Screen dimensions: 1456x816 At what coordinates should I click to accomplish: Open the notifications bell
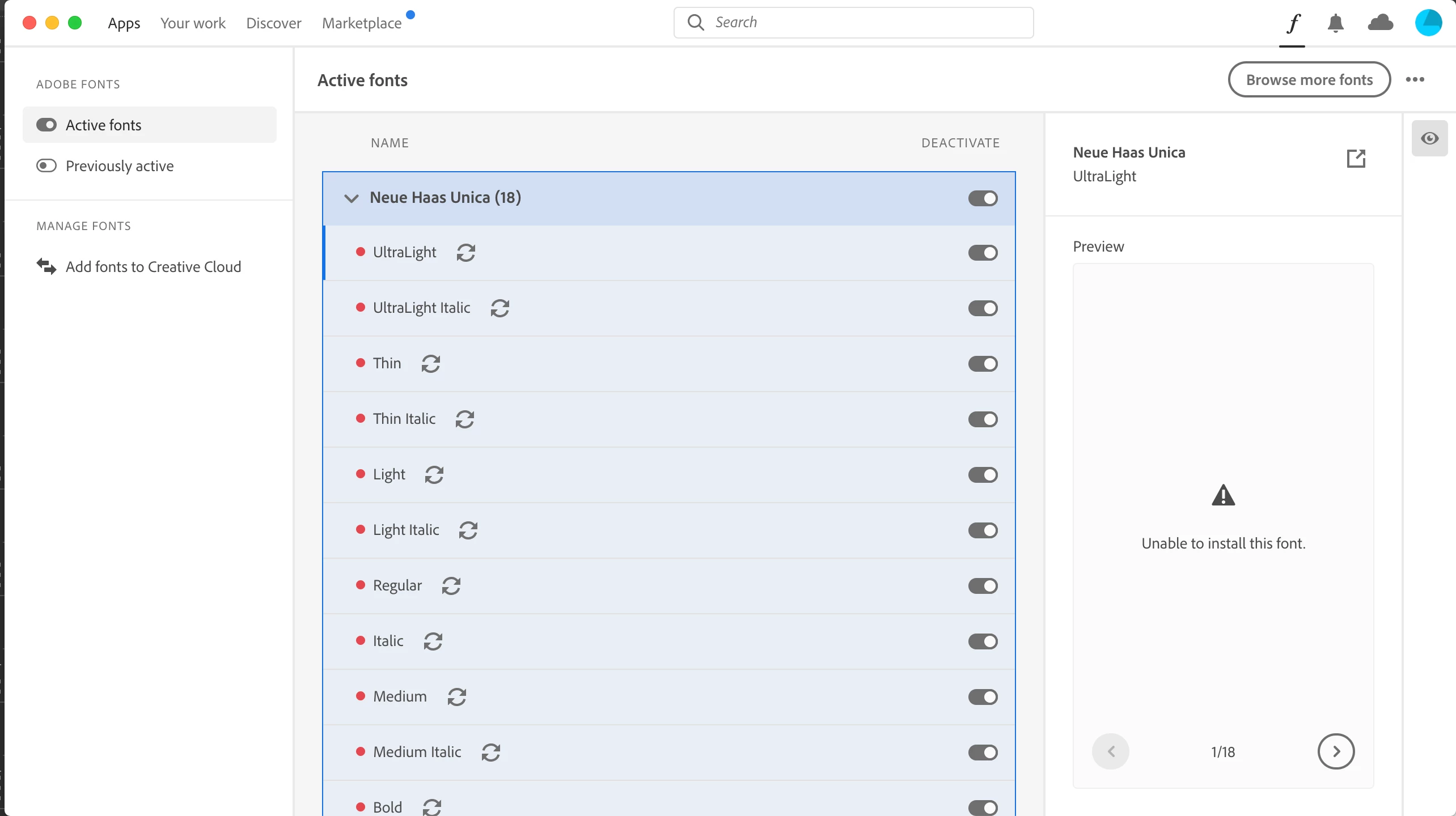pyautogui.click(x=1335, y=23)
